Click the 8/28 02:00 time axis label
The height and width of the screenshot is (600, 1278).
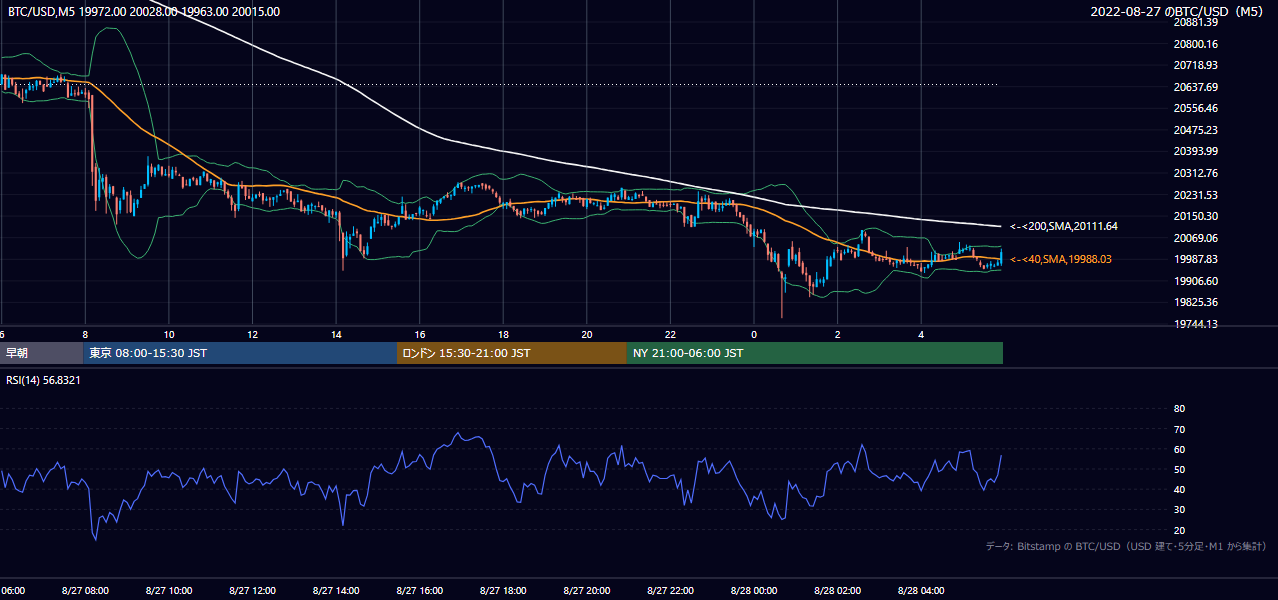(837, 591)
